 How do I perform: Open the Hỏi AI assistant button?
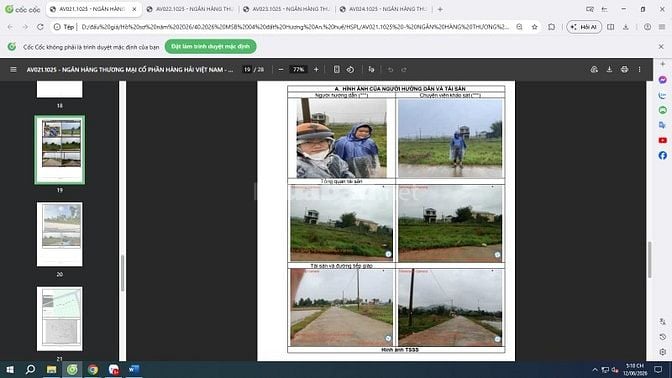pos(584,27)
